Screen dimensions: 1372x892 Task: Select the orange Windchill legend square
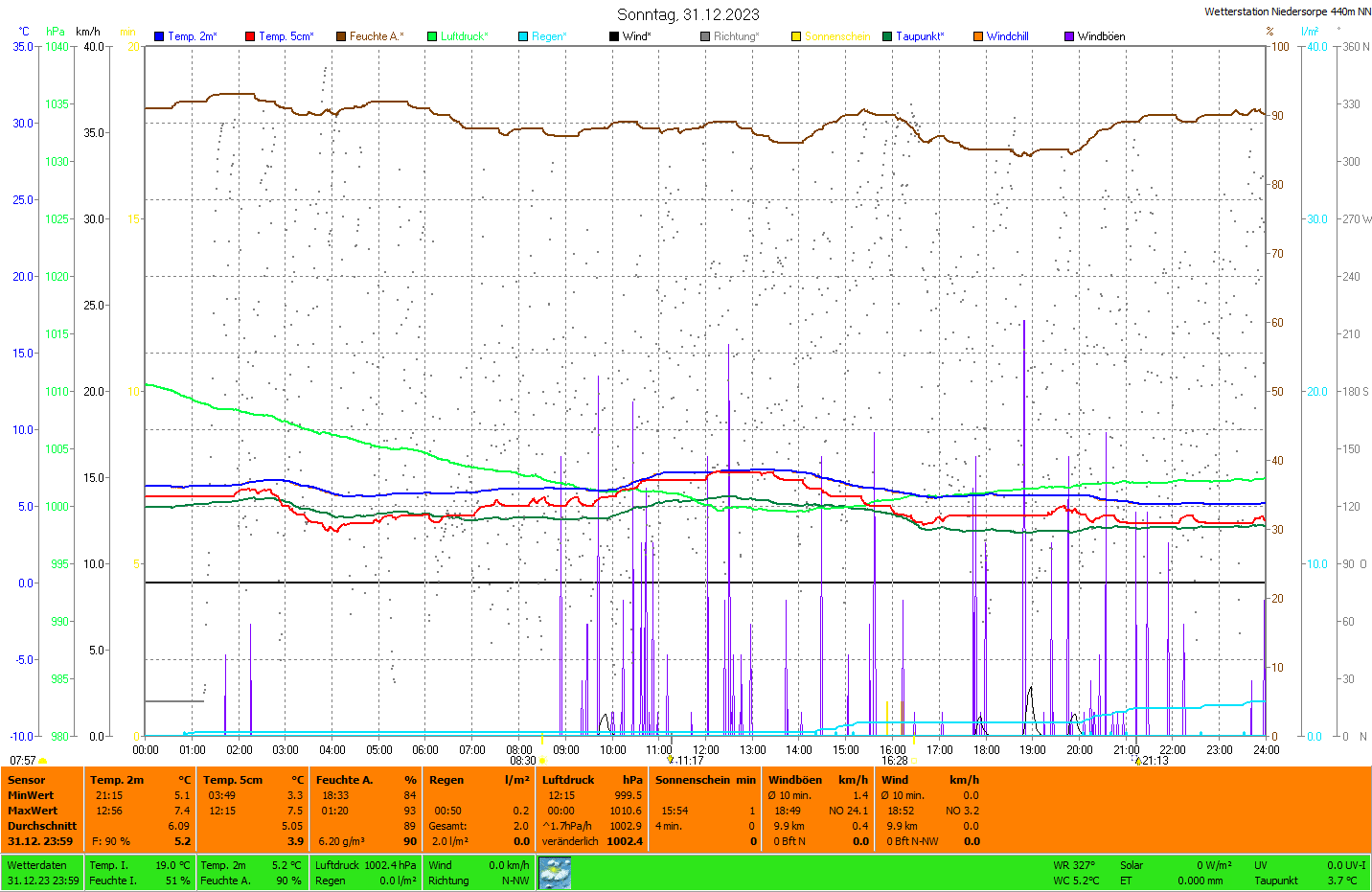click(x=978, y=36)
